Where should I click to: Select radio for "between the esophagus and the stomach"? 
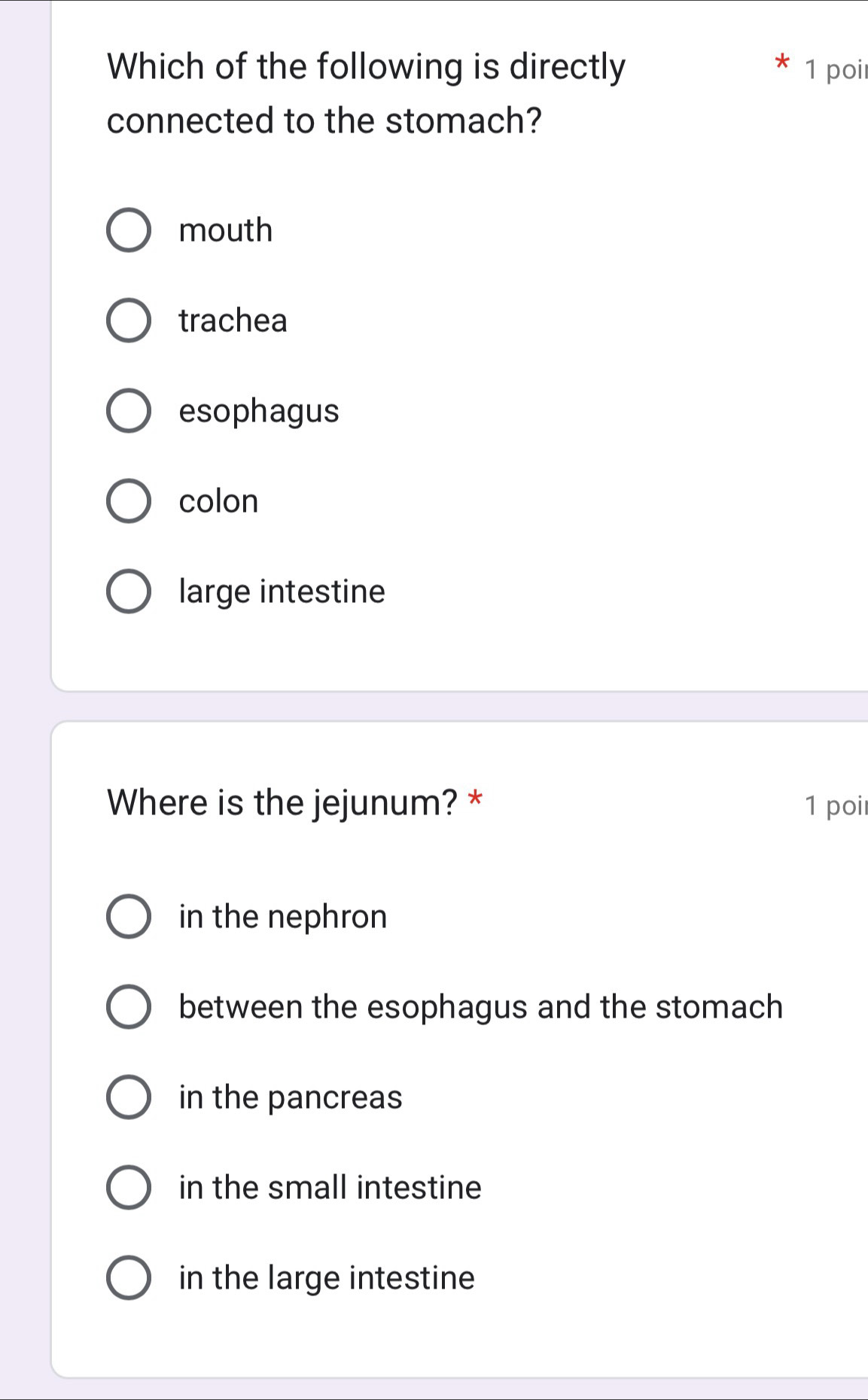click(x=129, y=1007)
